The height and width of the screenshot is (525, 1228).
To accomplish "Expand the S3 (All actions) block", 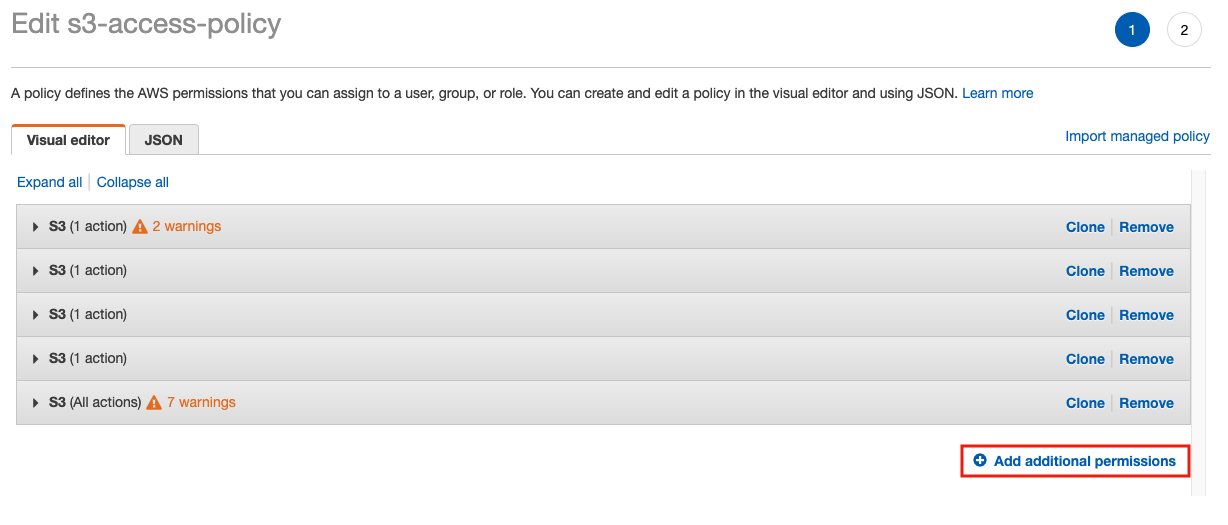I will click(x=36, y=403).
